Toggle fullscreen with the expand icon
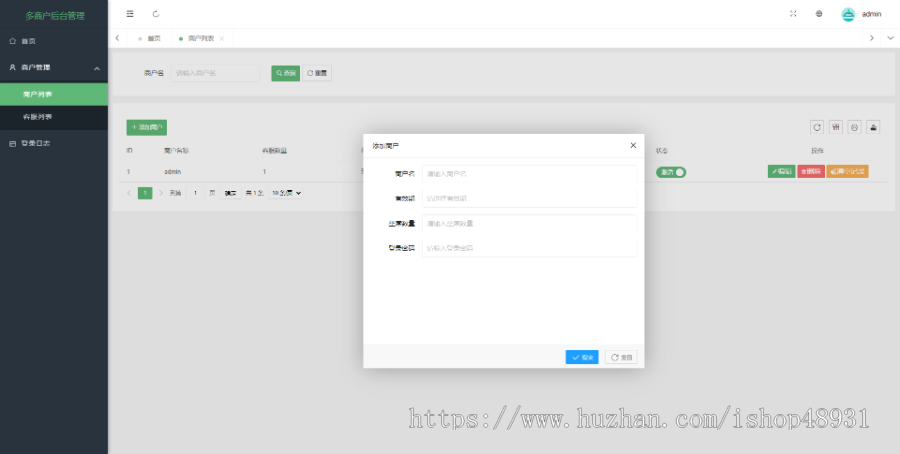This screenshot has width=900, height=454. click(x=793, y=14)
